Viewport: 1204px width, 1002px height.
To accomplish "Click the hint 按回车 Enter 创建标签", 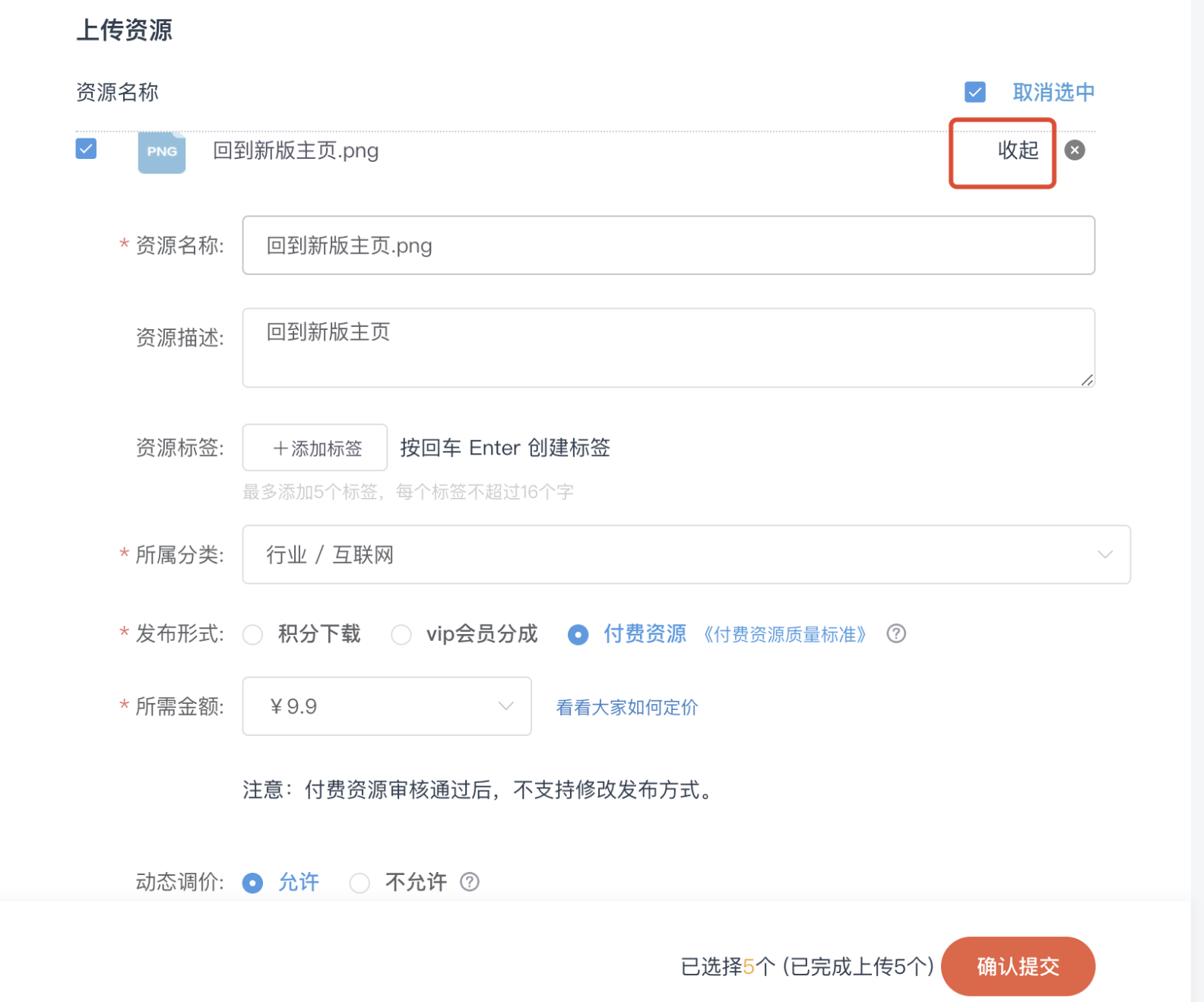I will [x=505, y=448].
